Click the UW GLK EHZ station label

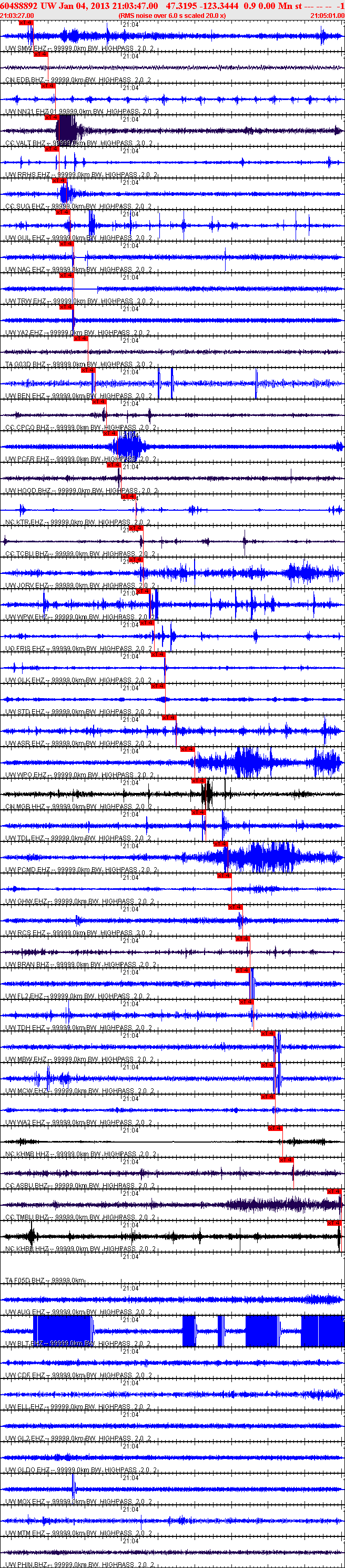(24, 680)
